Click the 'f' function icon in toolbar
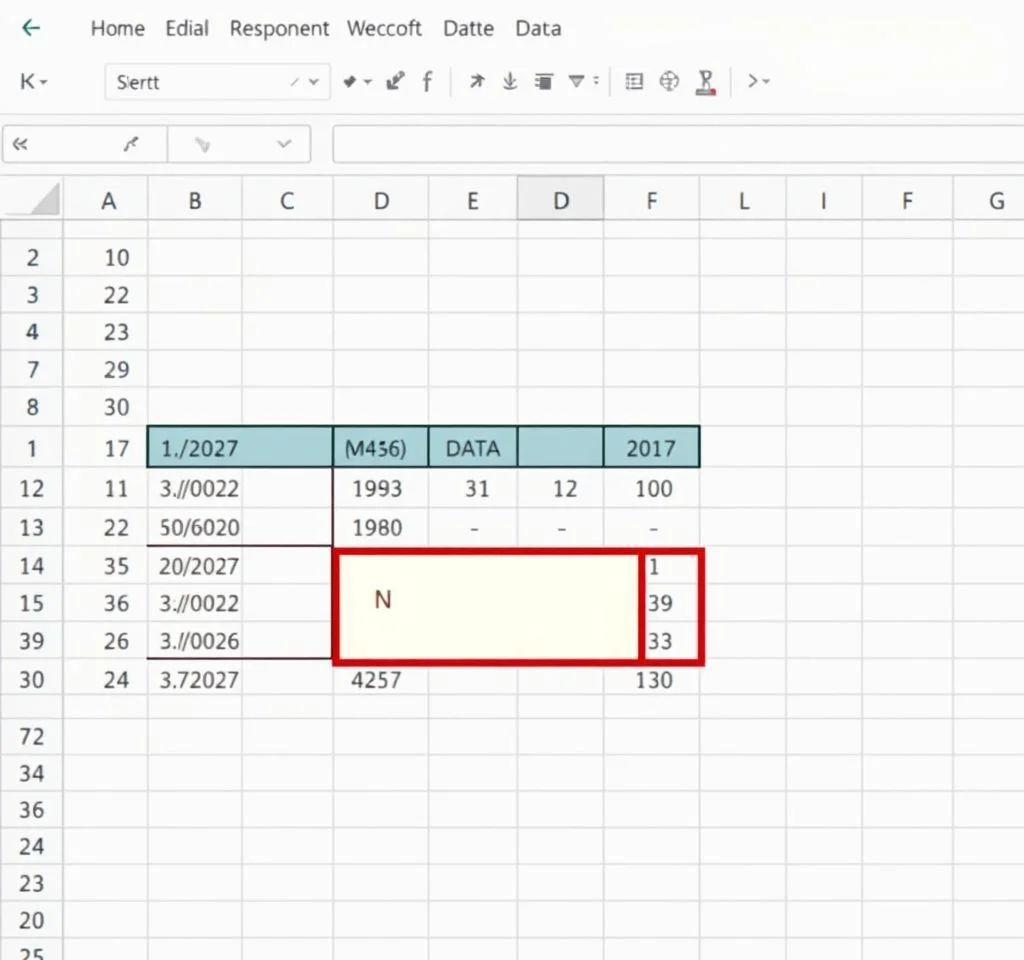Screen dimensions: 1024x960 pyautogui.click(x=427, y=82)
